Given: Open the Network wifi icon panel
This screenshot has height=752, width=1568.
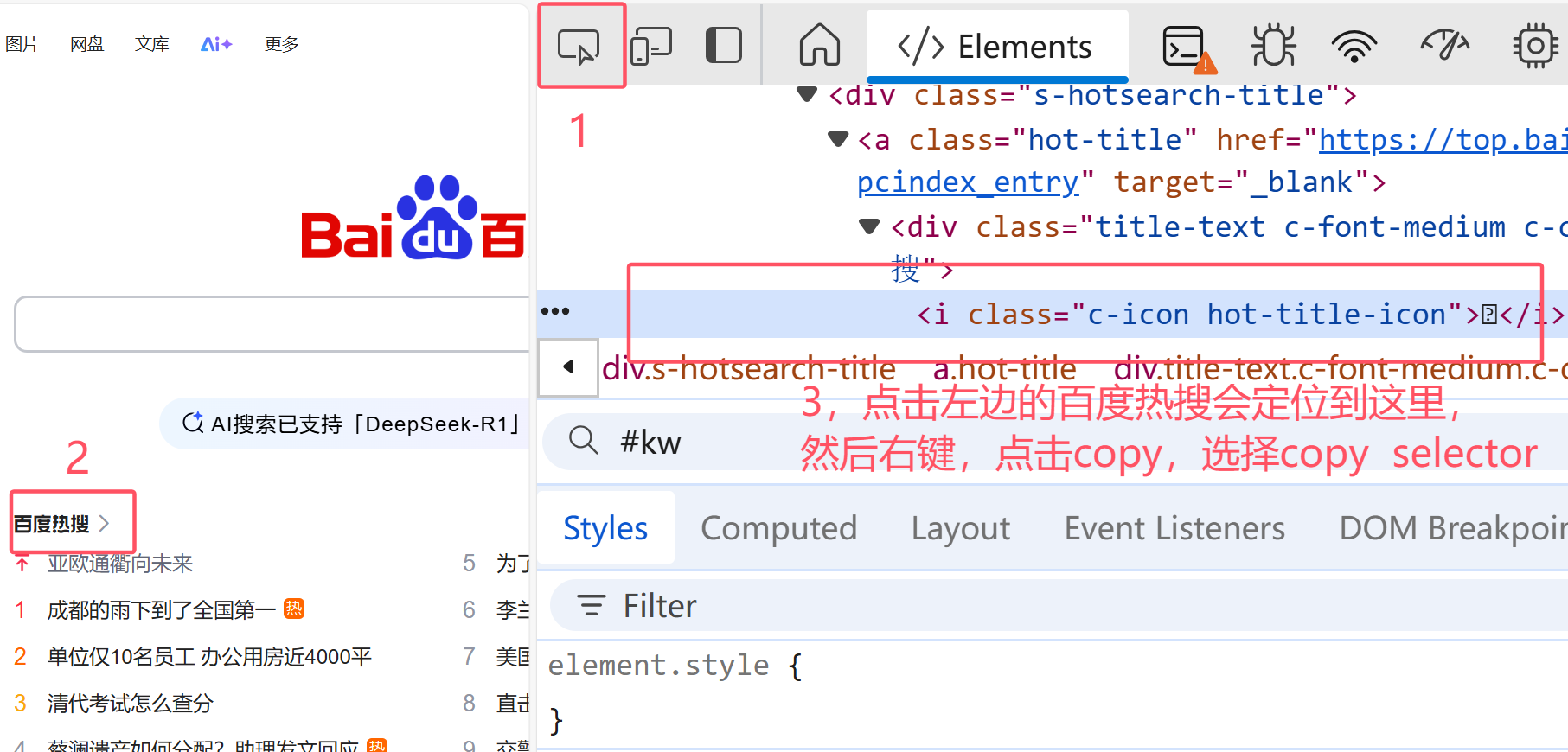Looking at the screenshot, I should click(x=1354, y=46).
